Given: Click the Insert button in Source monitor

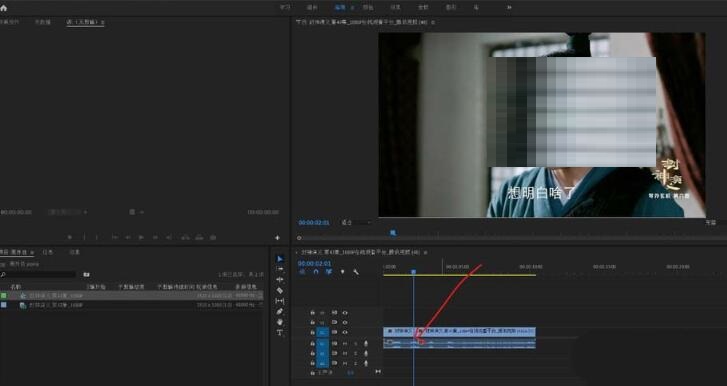Looking at the screenshot, I should tap(185, 237).
